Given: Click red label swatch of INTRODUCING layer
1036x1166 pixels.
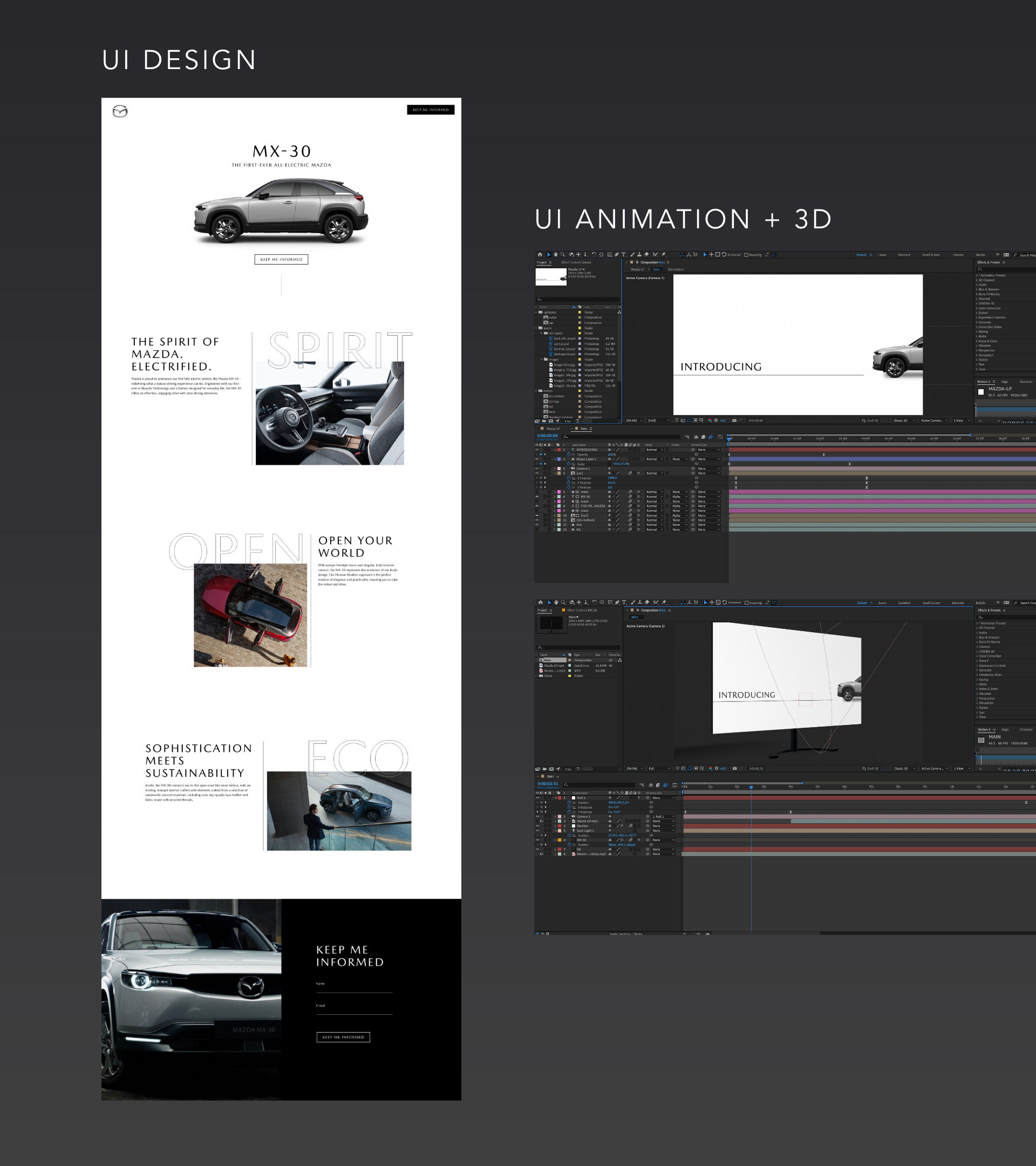Looking at the screenshot, I should [560, 450].
